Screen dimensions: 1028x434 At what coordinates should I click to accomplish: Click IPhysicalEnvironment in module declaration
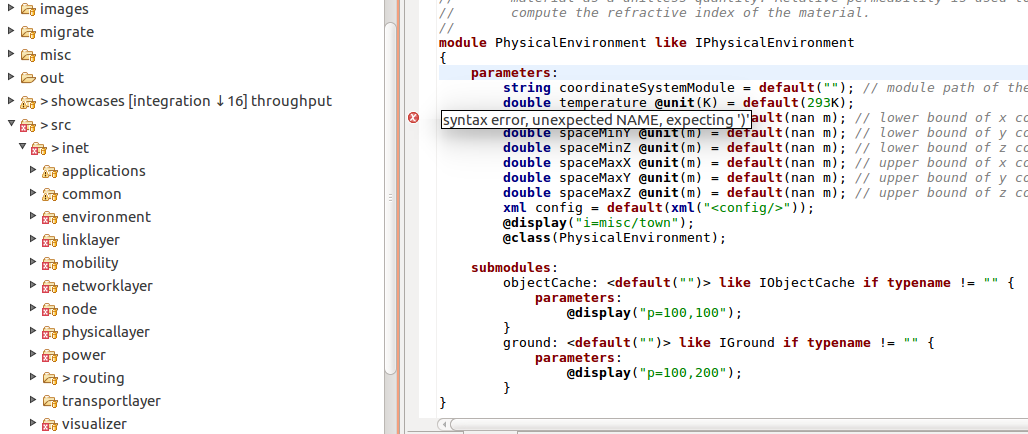pos(775,43)
